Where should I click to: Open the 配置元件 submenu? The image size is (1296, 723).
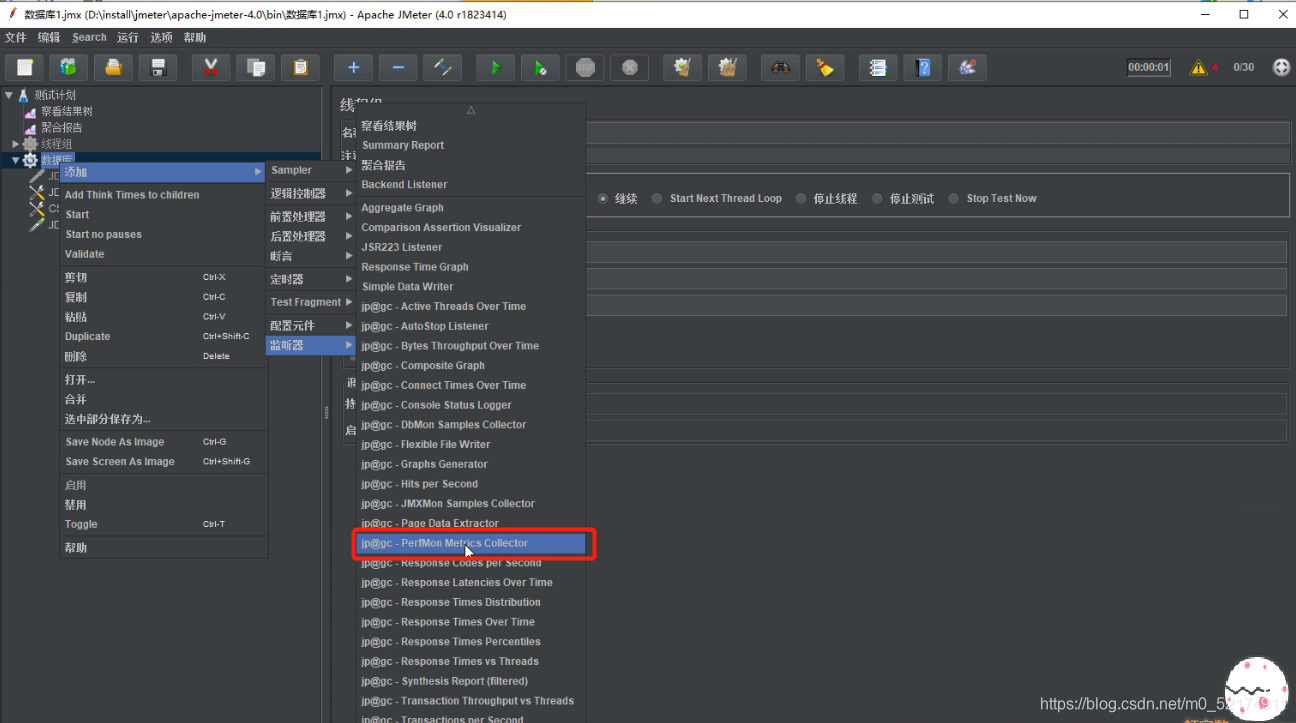pyautogui.click(x=311, y=325)
